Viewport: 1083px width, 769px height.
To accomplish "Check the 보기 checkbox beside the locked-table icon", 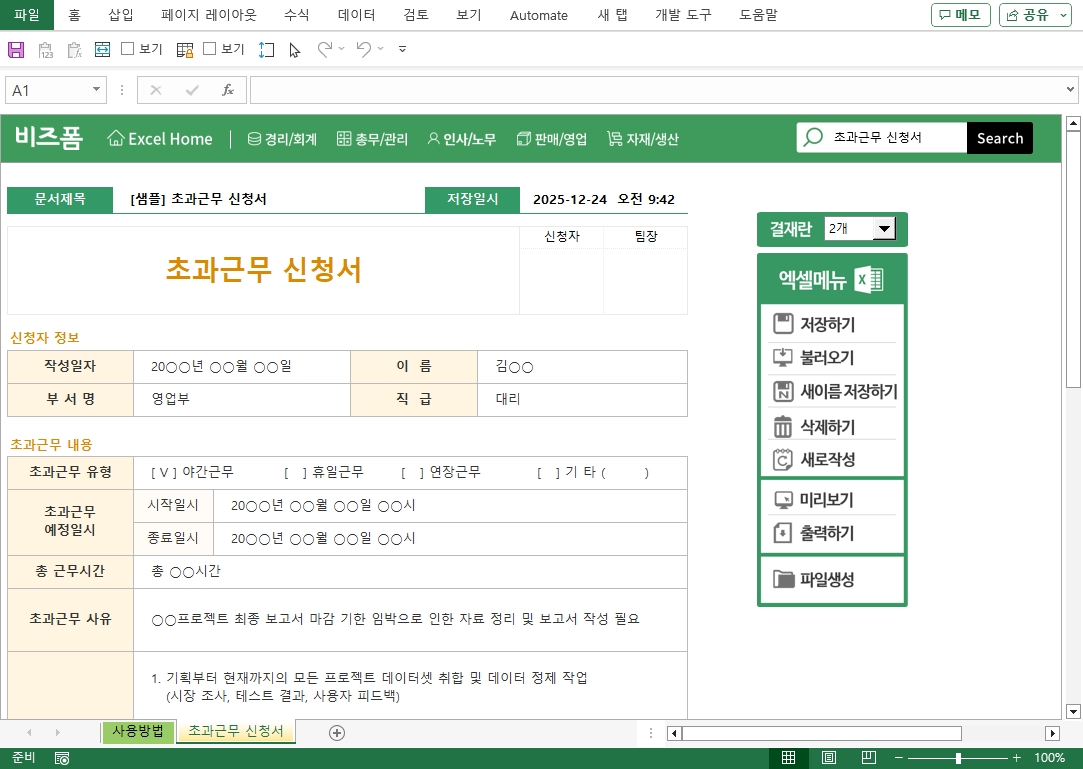I will (x=210, y=49).
